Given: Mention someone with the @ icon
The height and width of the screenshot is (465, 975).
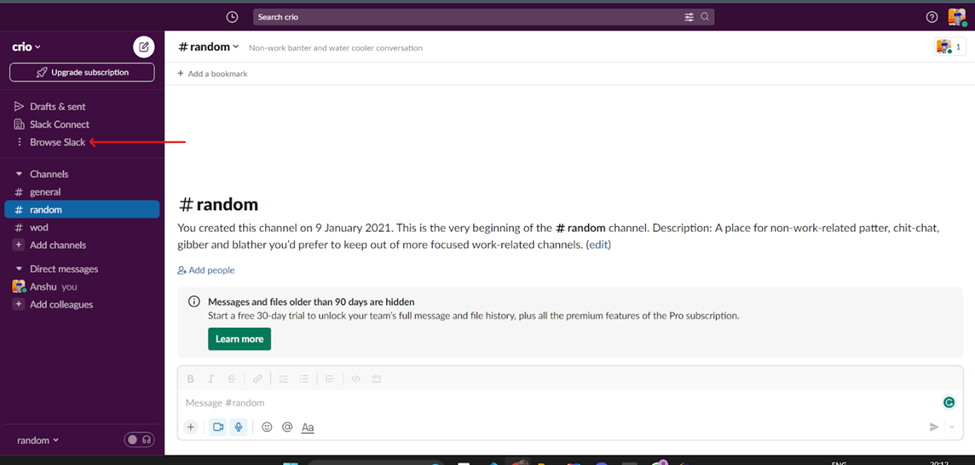Looking at the screenshot, I should [287, 427].
